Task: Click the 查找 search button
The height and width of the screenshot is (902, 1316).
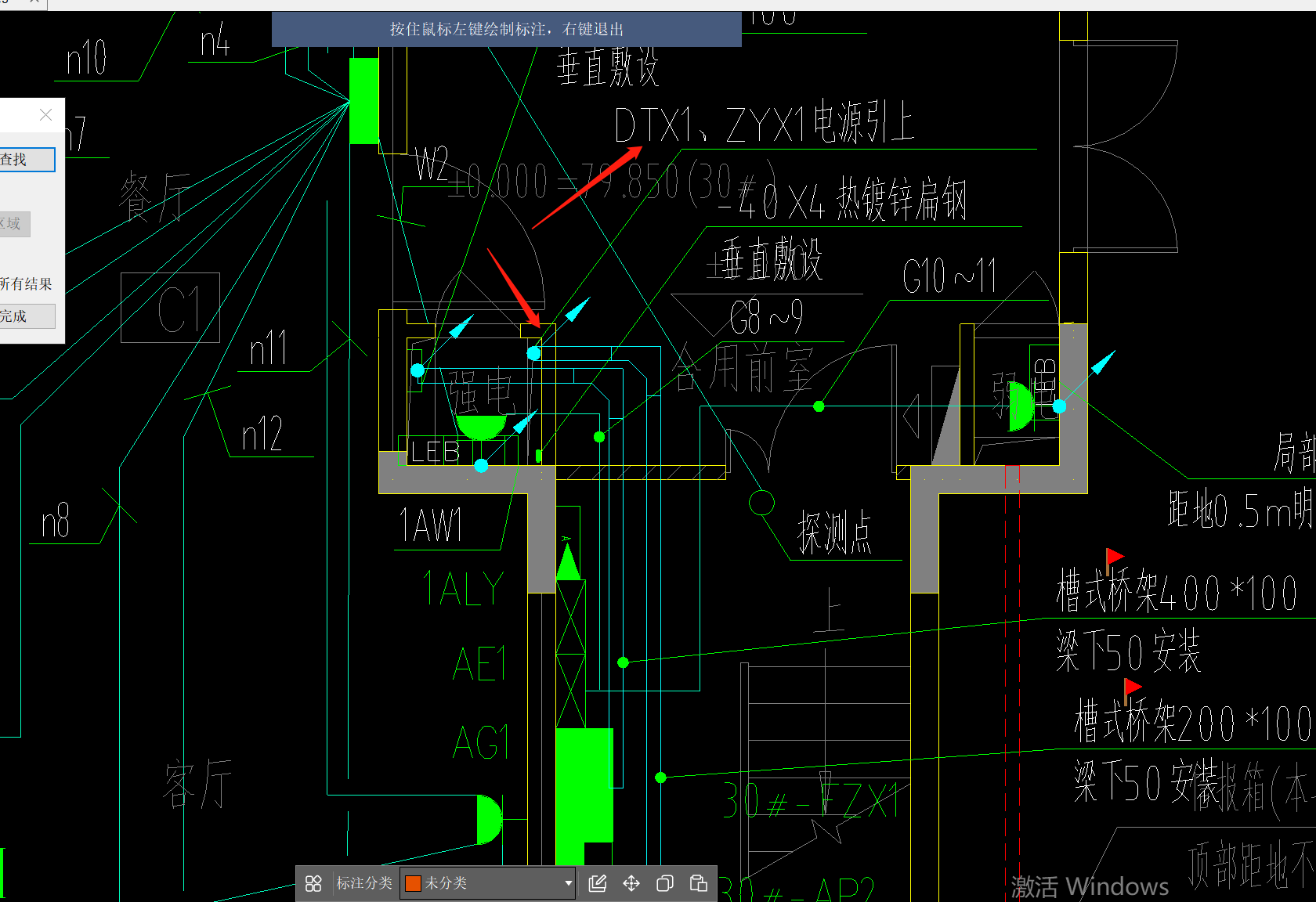Action: coord(26,160)
